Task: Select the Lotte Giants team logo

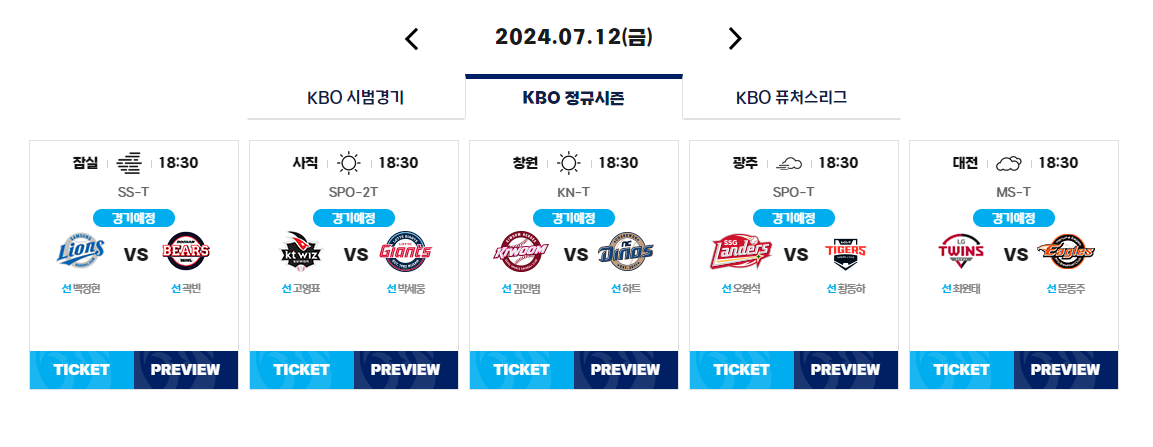Action: coord(406,252)
